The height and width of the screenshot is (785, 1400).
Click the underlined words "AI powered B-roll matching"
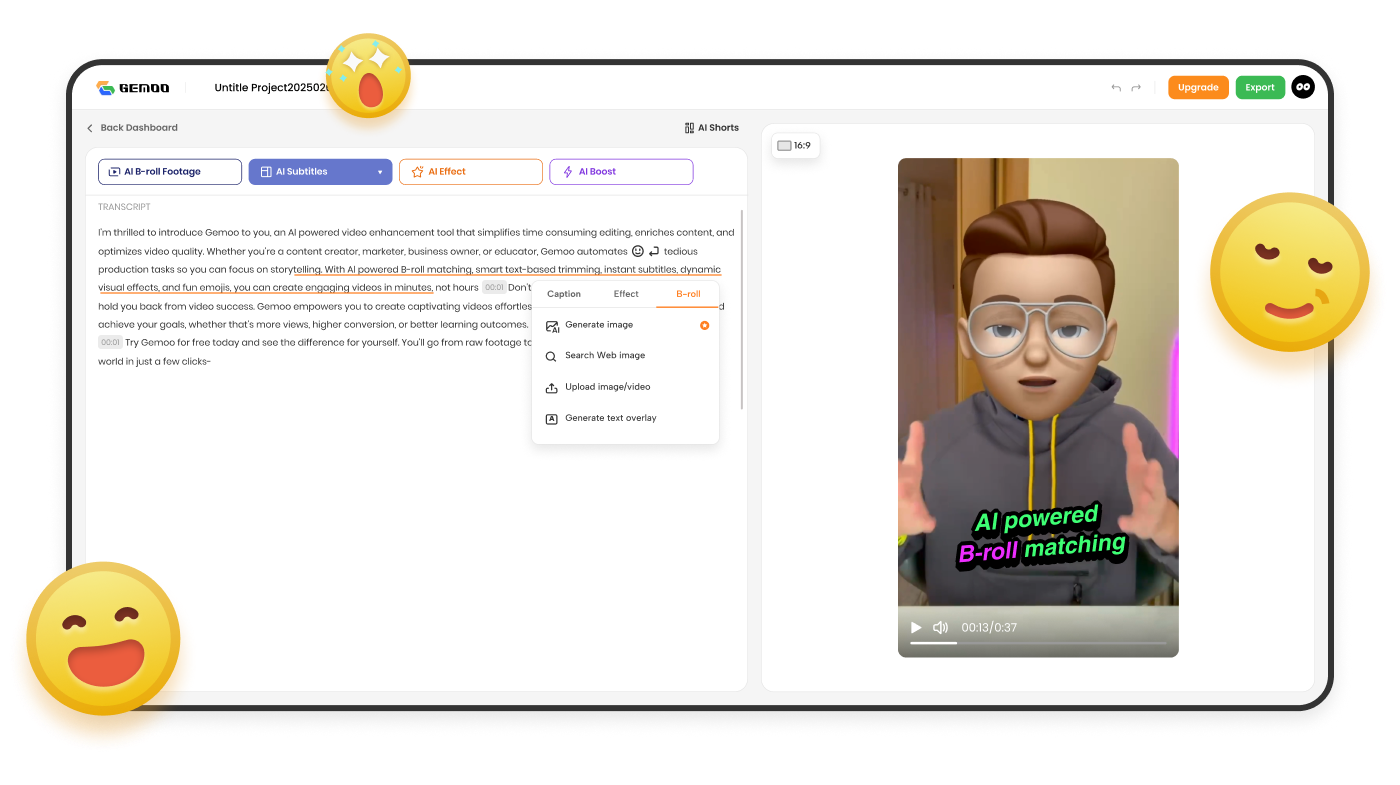click(409, 270)
